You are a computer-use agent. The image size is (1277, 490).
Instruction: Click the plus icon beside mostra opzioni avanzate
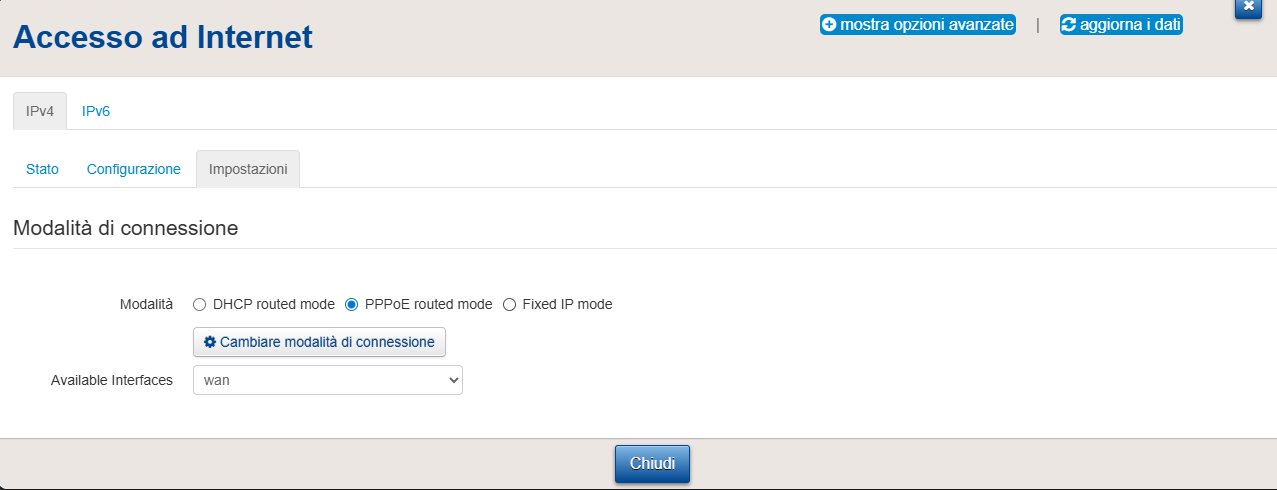[829, 25]
